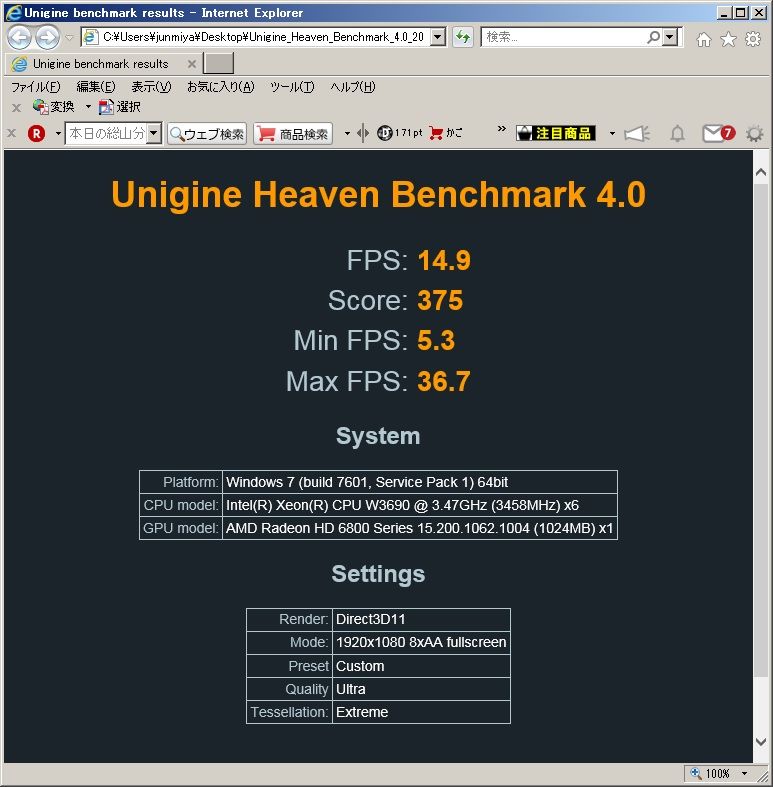Image resolution: width=773 pixels, height=787 pixels.
Task: Click the Max FPS value 36.7
Action: click(444, 381)
